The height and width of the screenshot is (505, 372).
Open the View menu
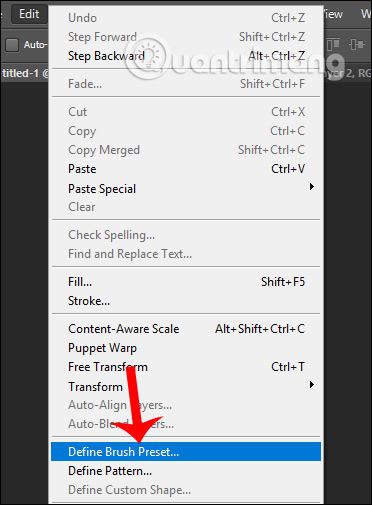333,14
